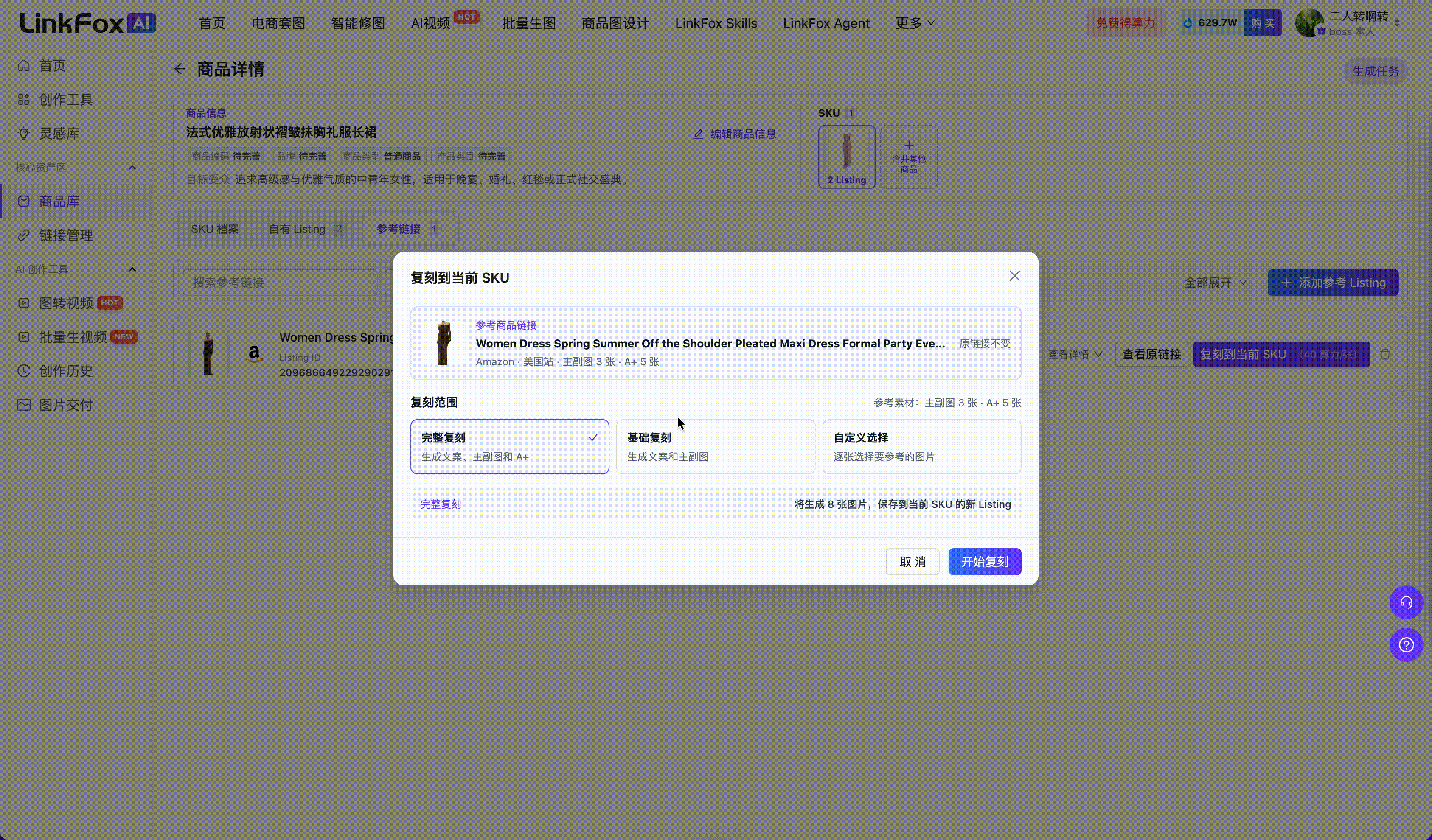The image size is (1432, 840).
Task: Click the 创作工具 icon in sidebar
Action: click(23, 99)
